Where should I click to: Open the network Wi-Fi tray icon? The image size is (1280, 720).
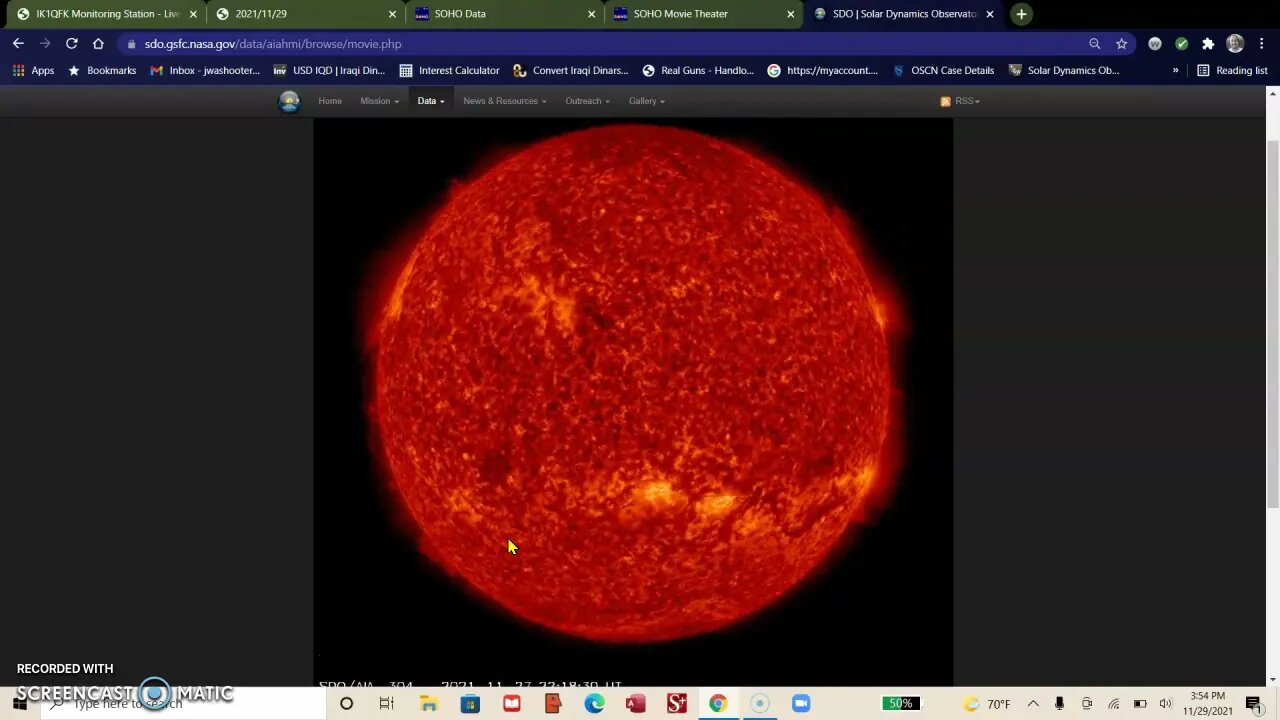point(1113,704)
